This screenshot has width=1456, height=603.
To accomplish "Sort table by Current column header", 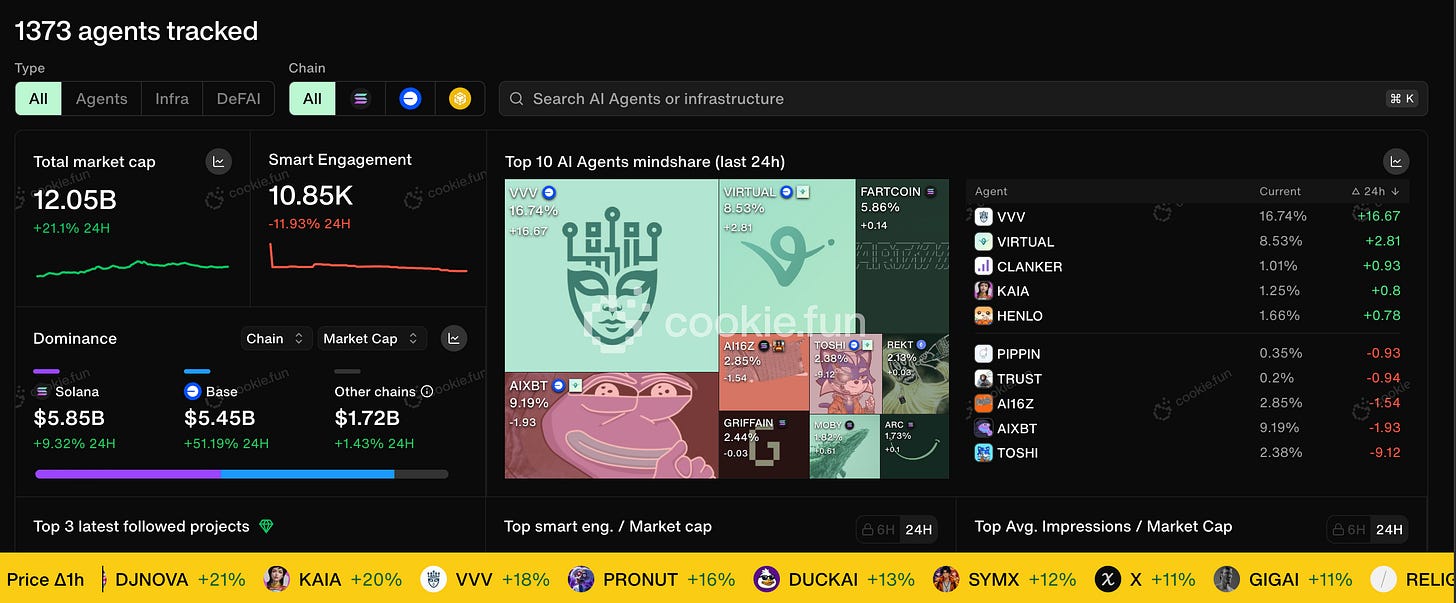I will tap(1280, 191).
